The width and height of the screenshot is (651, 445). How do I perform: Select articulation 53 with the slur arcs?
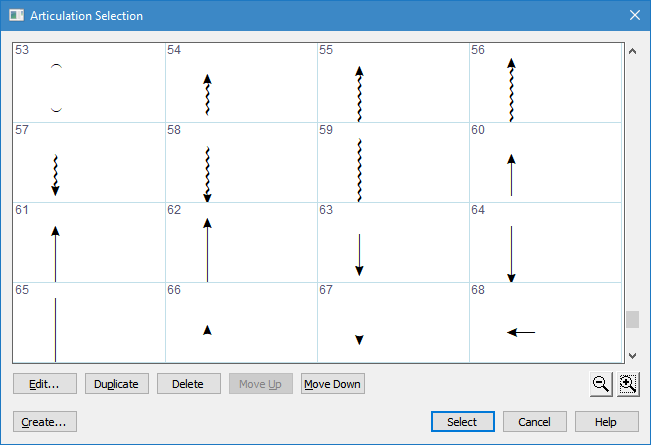(x=57, y=87)
